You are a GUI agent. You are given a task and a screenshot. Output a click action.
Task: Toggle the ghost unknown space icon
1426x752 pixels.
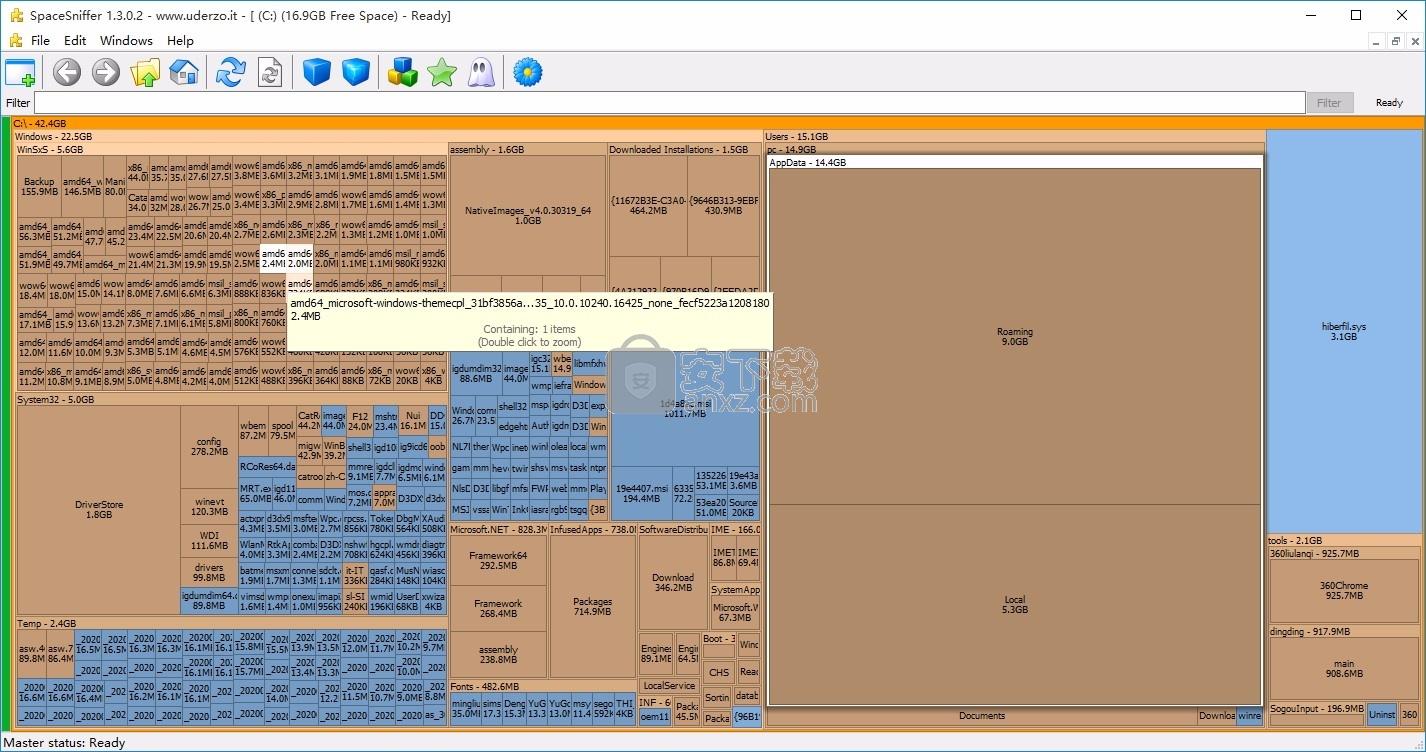click(481, 72)
